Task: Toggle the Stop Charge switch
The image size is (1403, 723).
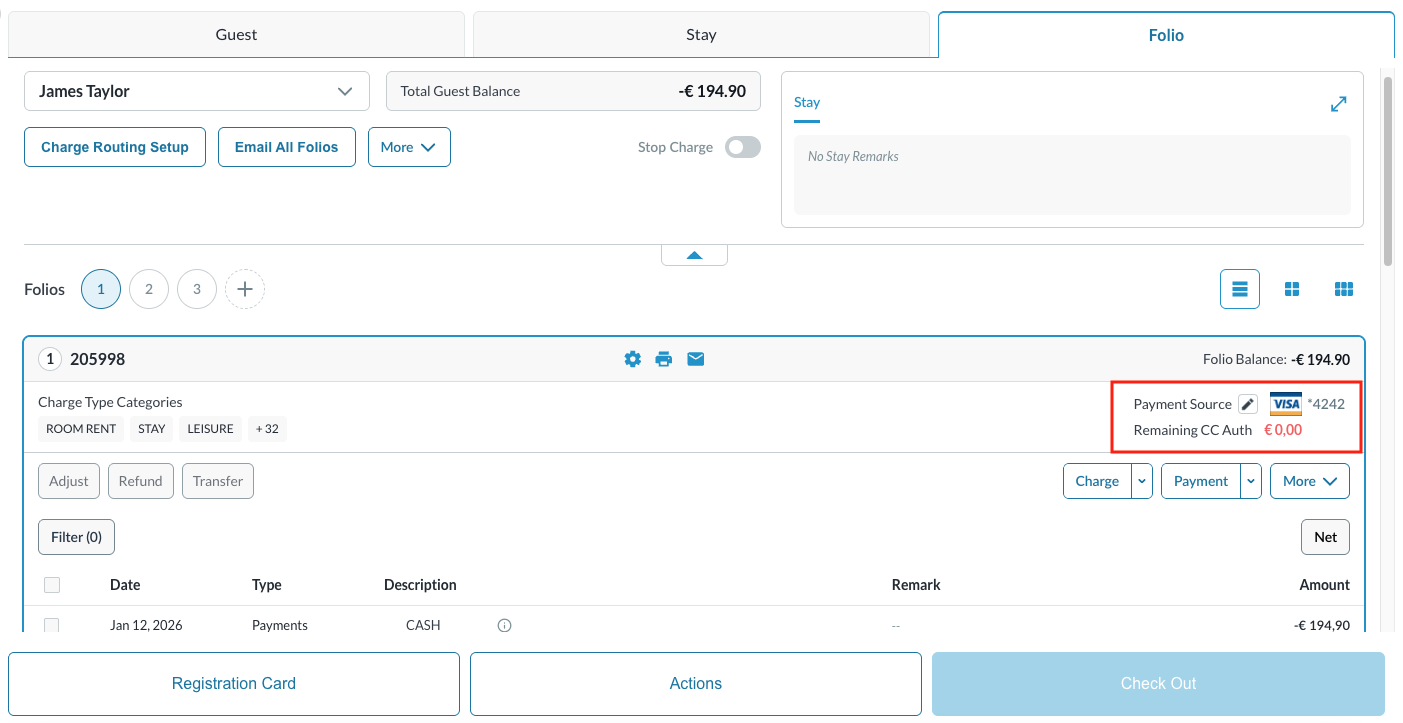Action: (x=742, y=147)
